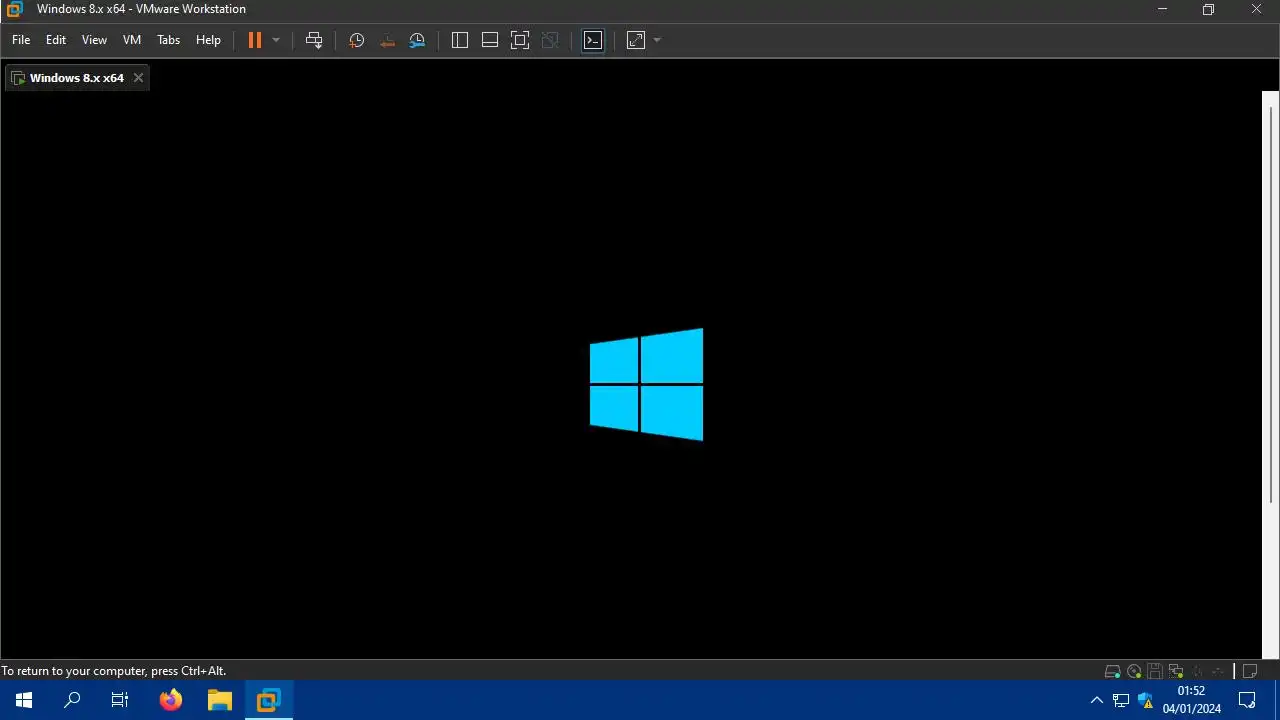The height and width of the screenshot is (720, 1280).
Task: Open the snapshot manager
Action: [x=417, y=40]
